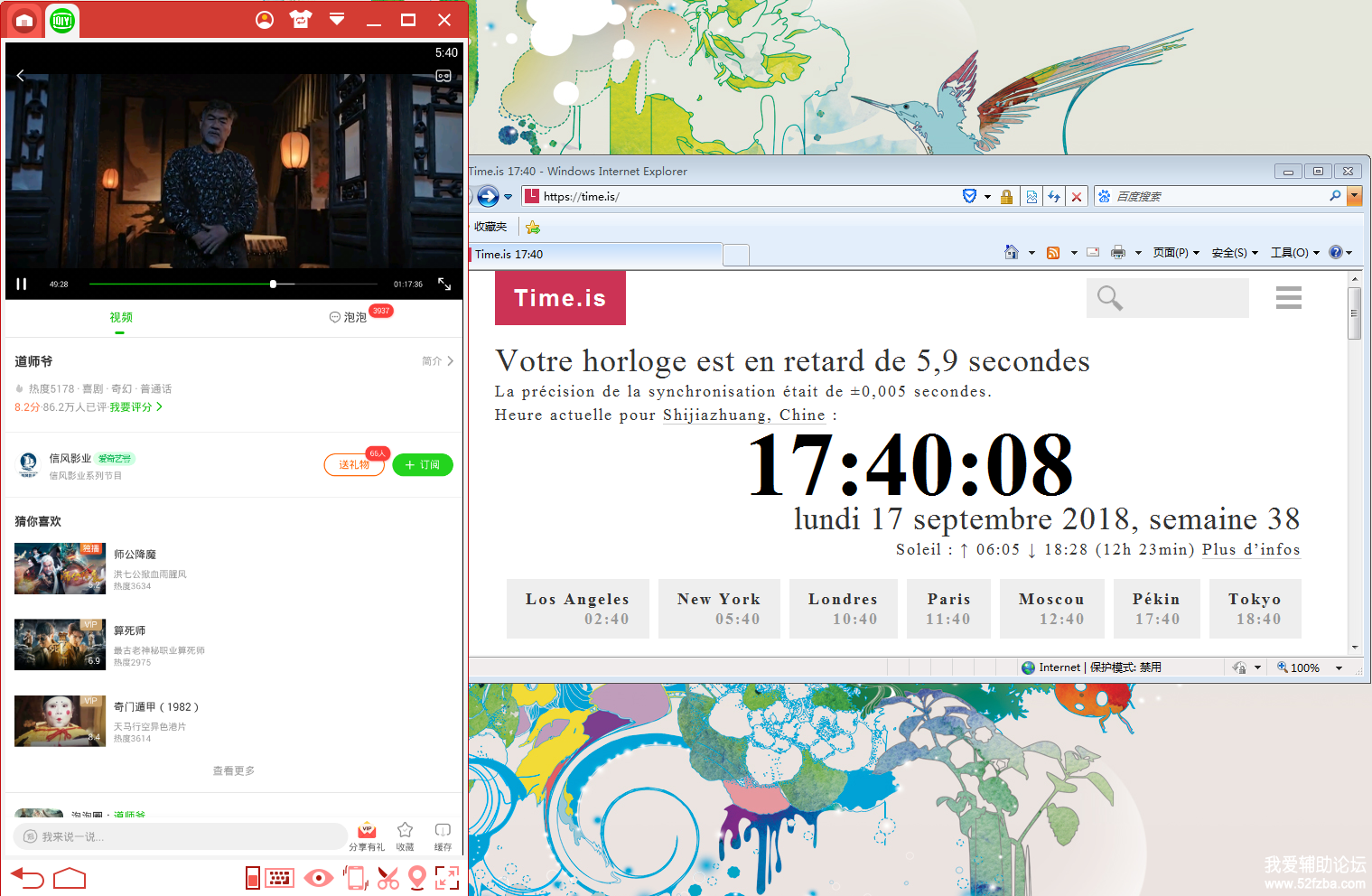This screenshot has width=1372, height=896.
Task: Open the emulator location pin tool
Action: (417, 878)
